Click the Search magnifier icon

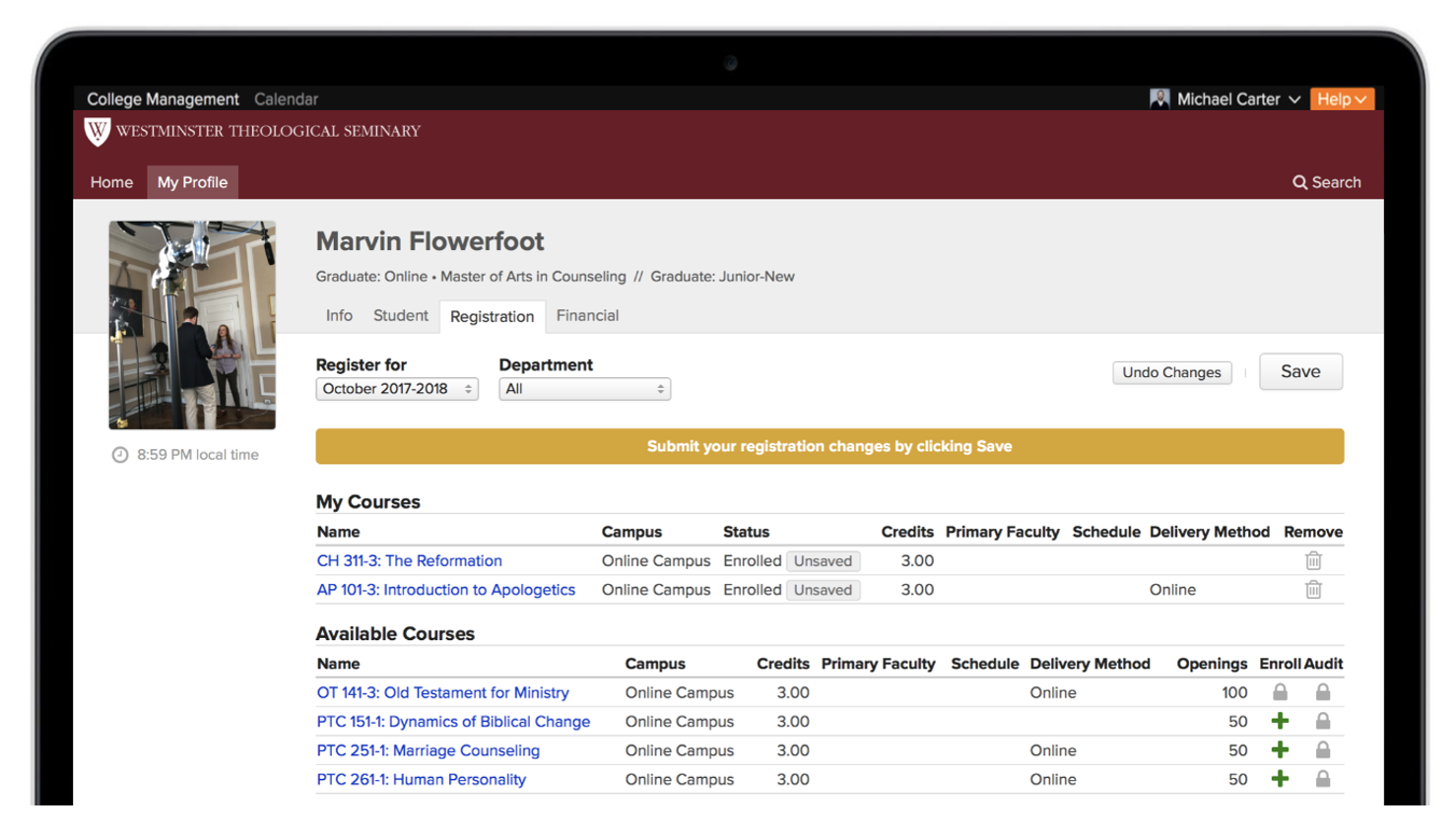[1300, 182]
